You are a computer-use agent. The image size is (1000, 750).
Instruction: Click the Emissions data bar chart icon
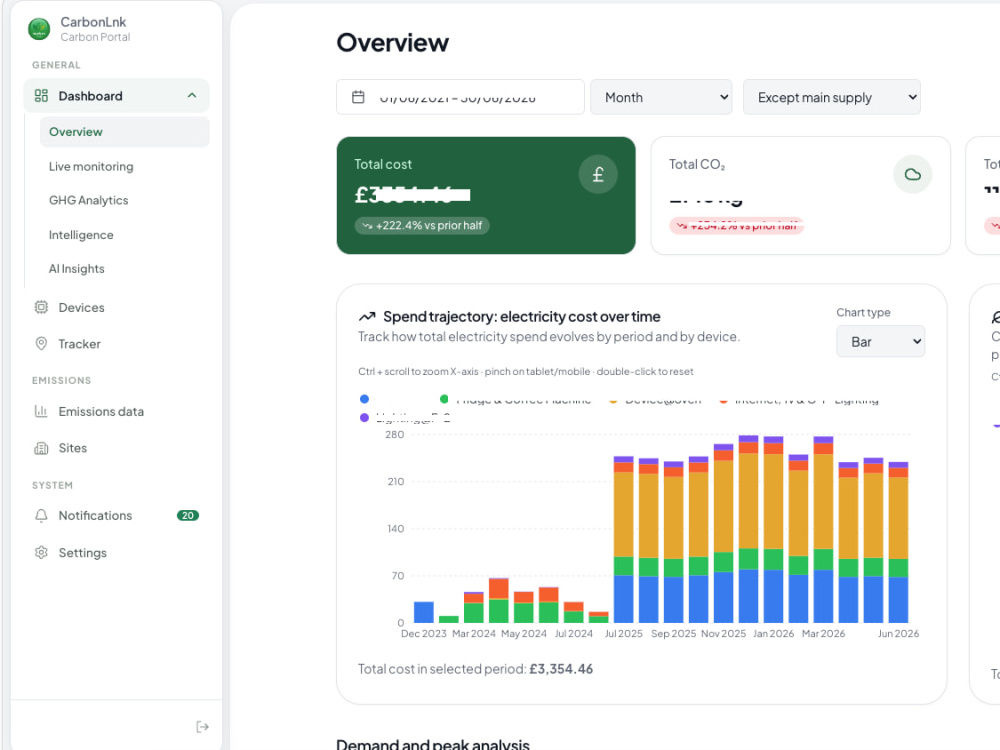click(x=41, y=411)
